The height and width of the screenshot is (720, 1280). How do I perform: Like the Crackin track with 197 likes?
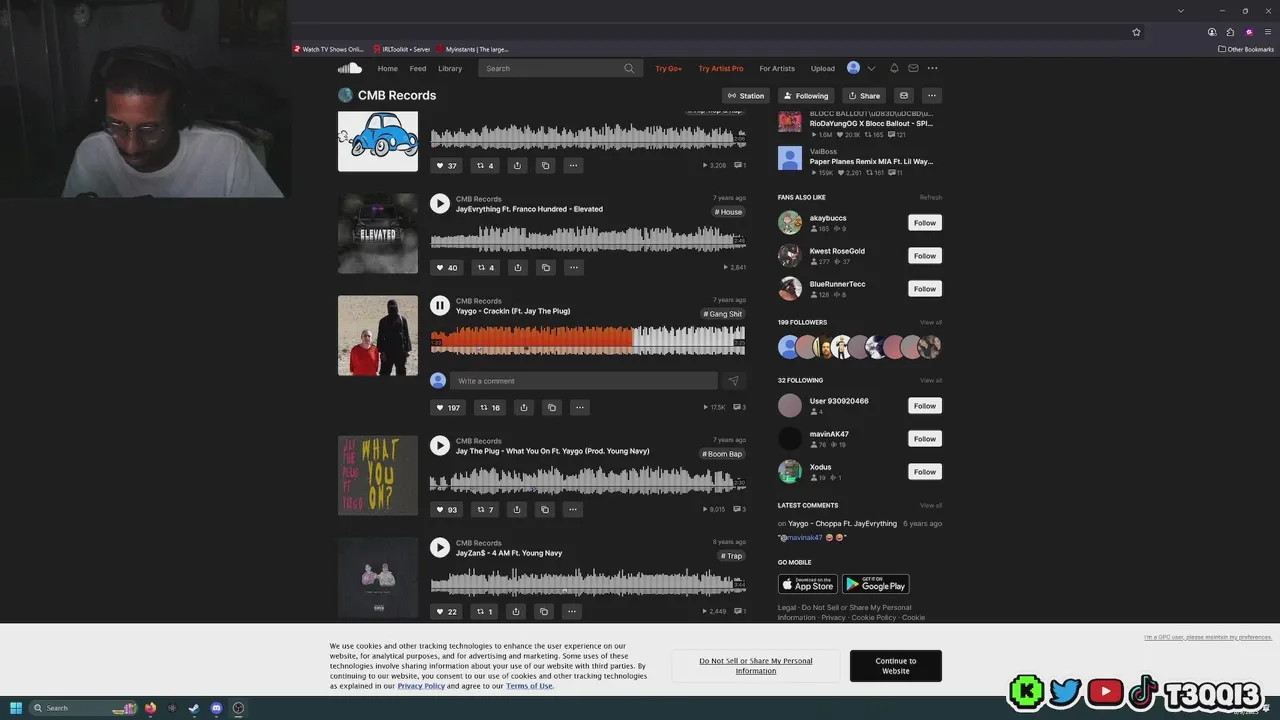tap(447, 407)
